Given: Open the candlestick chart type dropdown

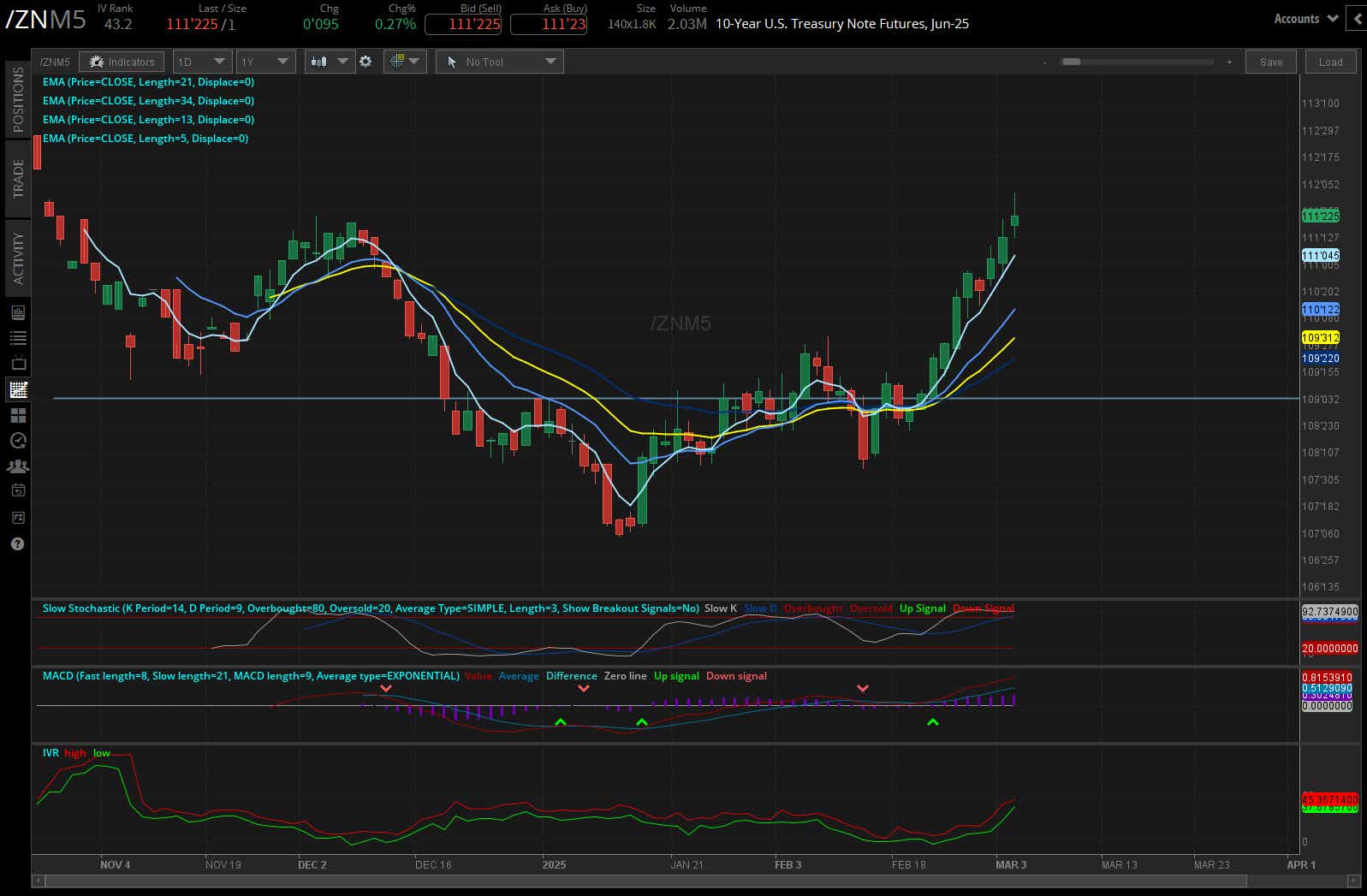Looking at the screenshot, I should click(x=330, y=62).
